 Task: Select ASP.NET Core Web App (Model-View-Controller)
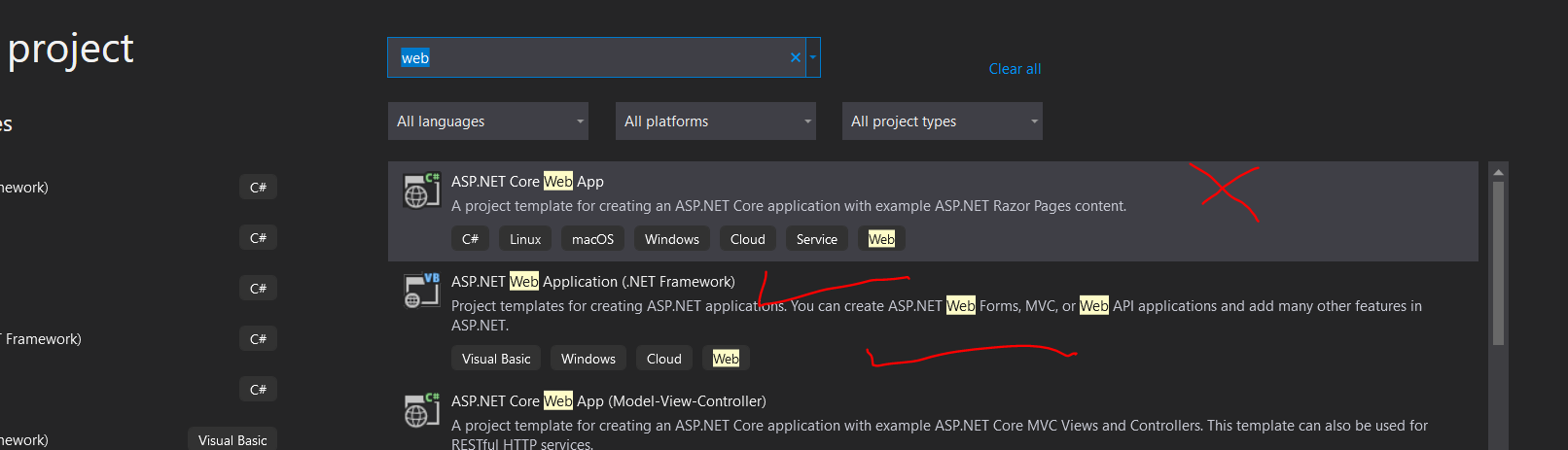608,401
